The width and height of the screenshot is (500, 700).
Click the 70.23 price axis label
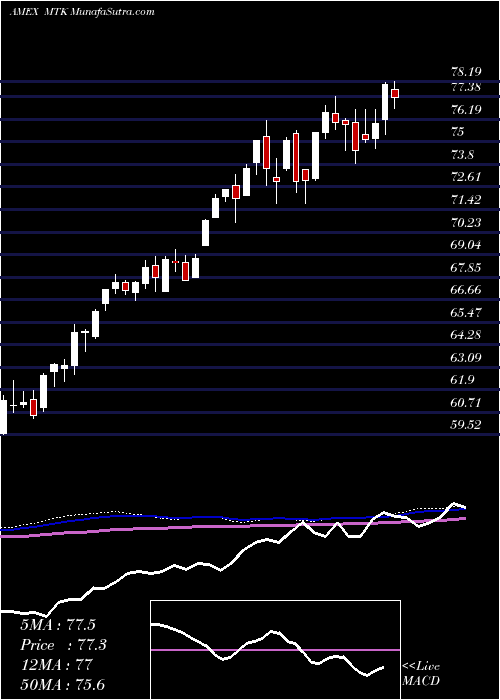[467, 222]
